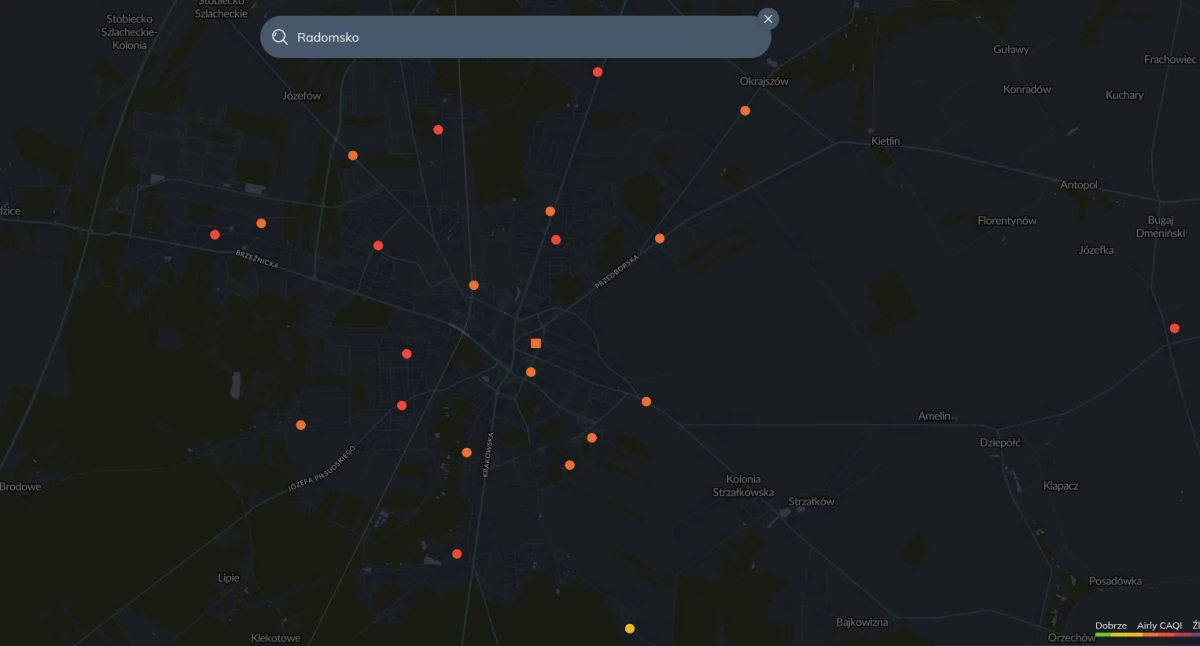1200x646 pixels.
Task: Click the Klapacz map label
Action: tap(1061, 486)
